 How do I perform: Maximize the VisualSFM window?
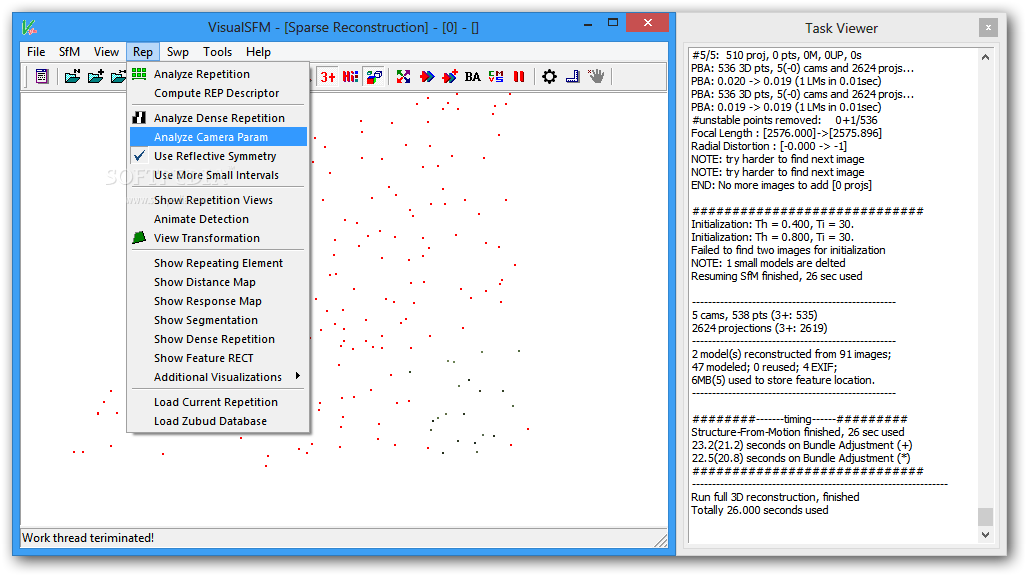[x=612, y=23]
